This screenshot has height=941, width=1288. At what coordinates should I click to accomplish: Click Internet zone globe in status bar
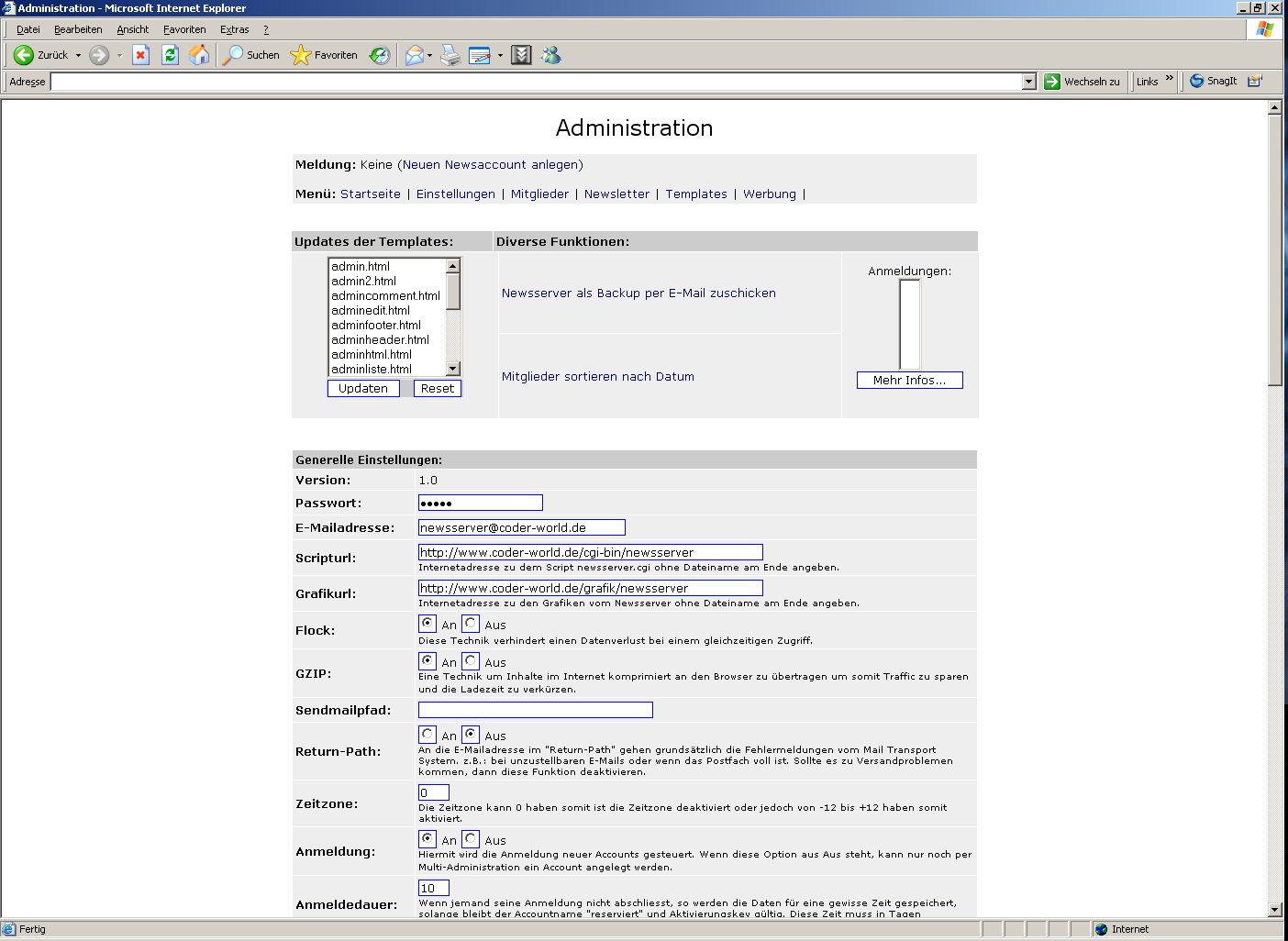[1102, 929]
